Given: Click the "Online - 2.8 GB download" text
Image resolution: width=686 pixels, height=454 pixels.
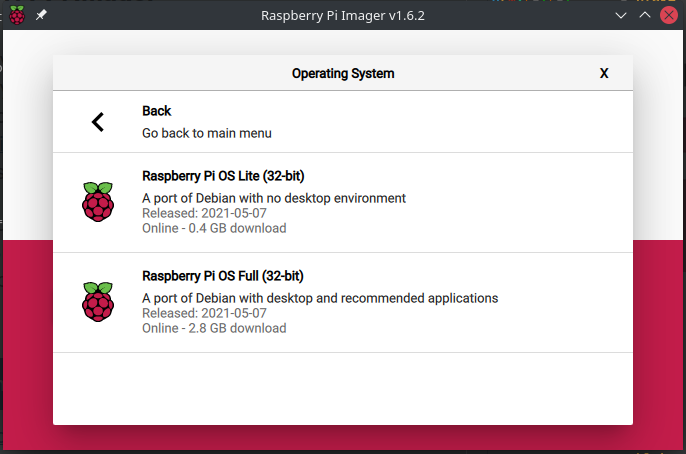Looking at the screenshot, I should coord(214,328).
